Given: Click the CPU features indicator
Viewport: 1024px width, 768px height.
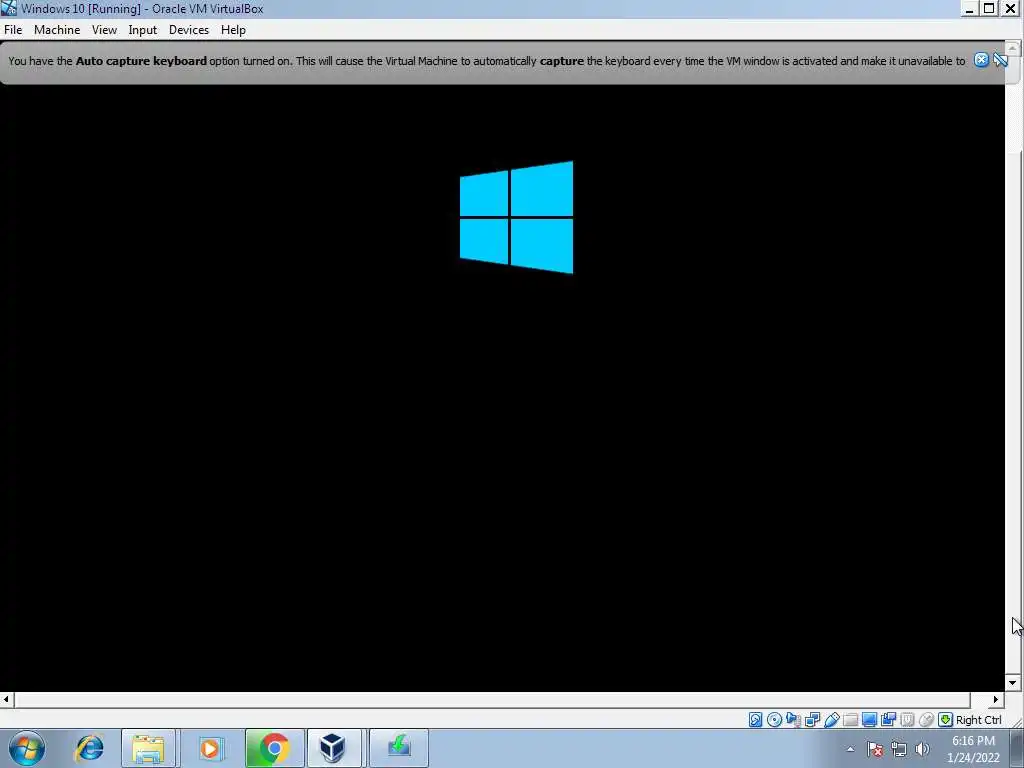Looking at the screenshot, I should pyautogui.click(x=907, y=720).
